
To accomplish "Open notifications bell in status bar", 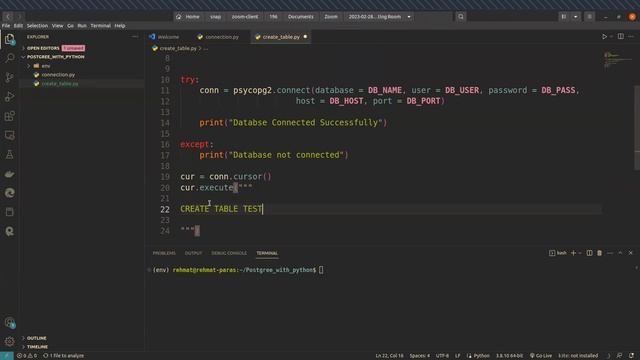I will tap(632, 356).
